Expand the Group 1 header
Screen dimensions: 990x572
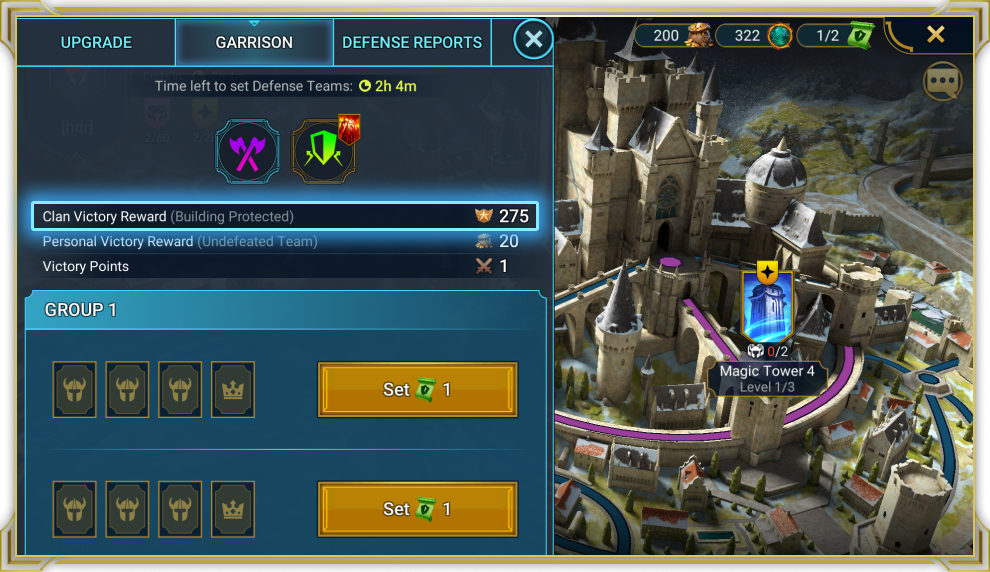285,310
